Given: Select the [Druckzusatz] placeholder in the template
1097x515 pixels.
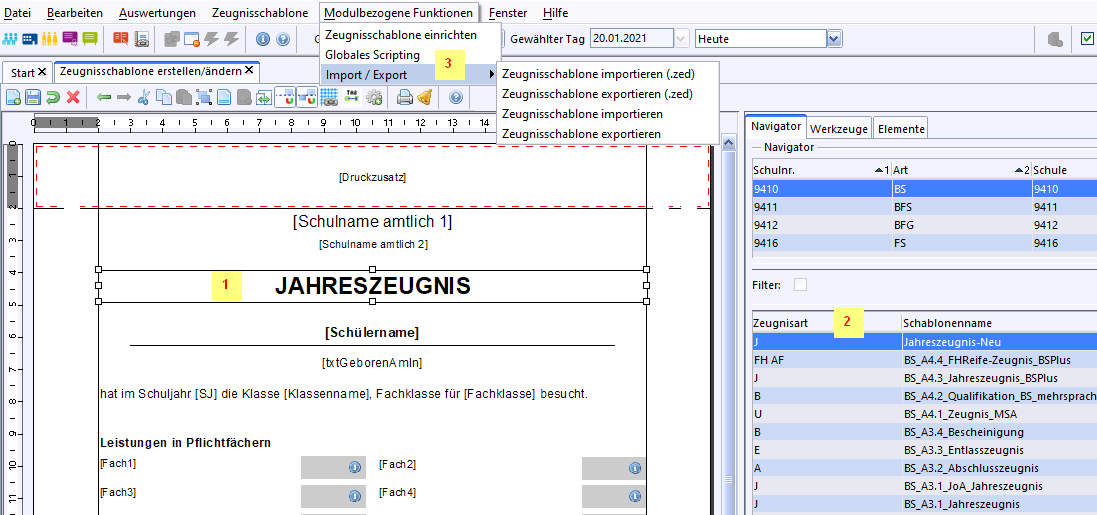Looking at the screenshot, I should [372, 177].
